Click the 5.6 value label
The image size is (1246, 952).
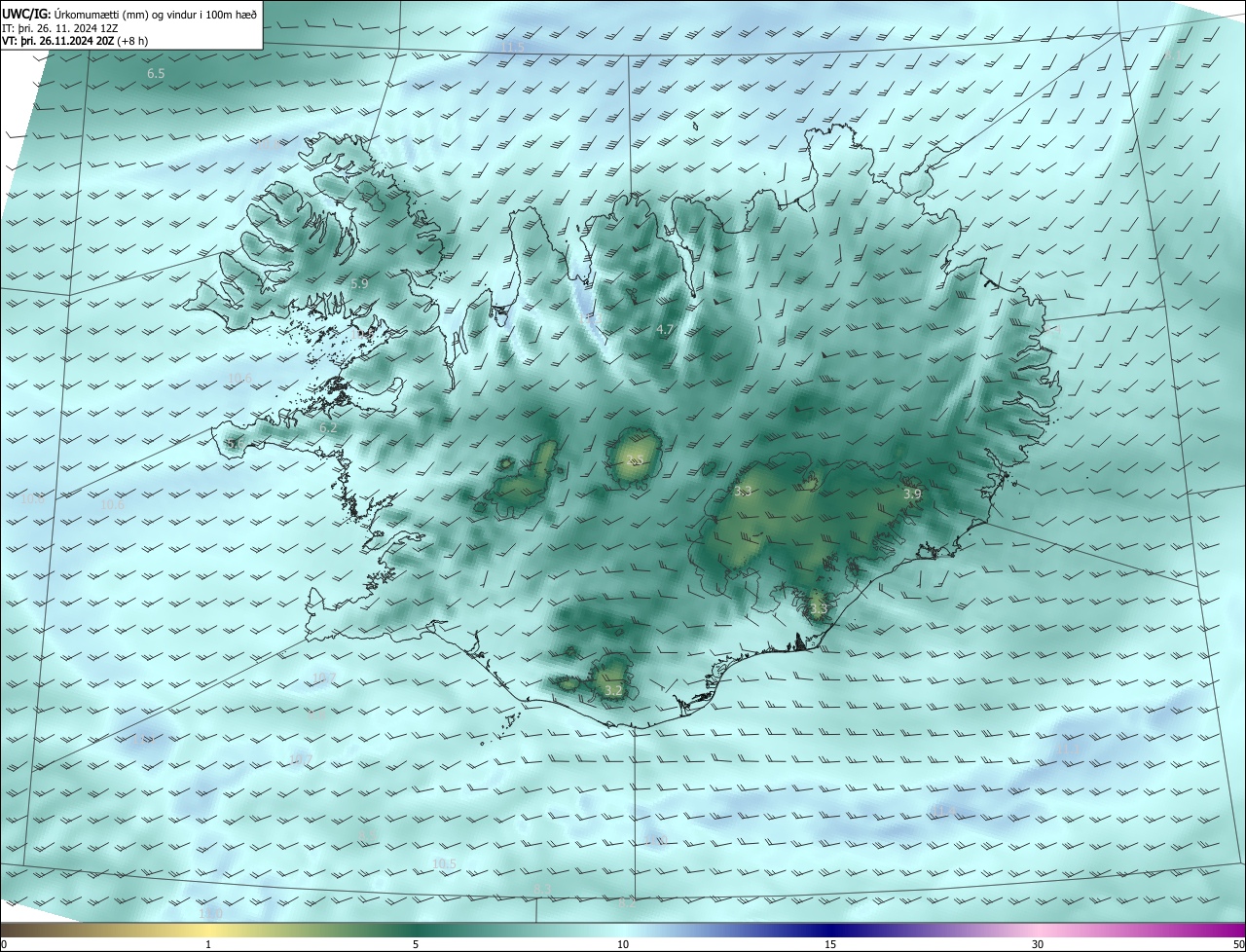pyautogui.click(x=235, y=444)
